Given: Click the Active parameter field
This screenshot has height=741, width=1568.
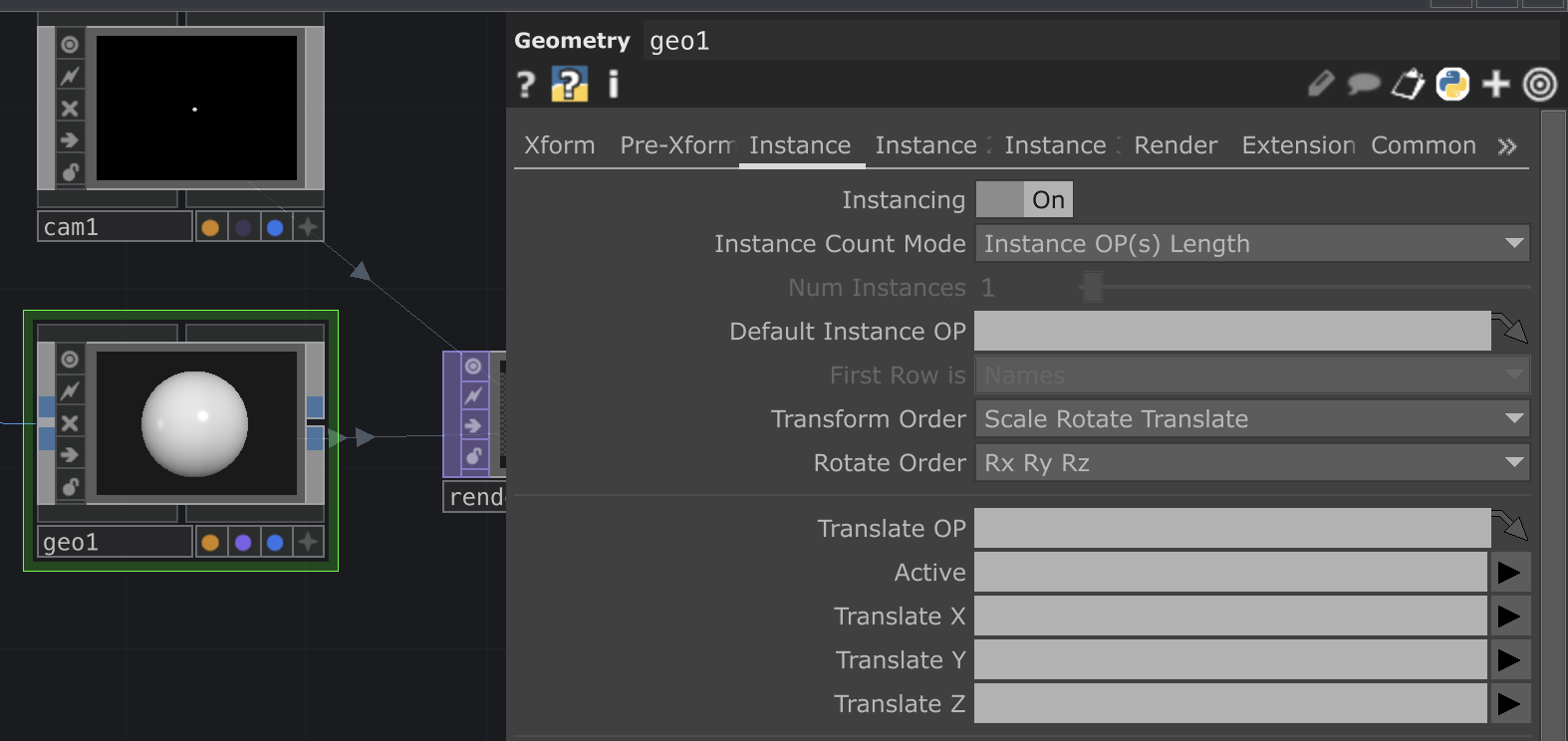Looking at the screenshot, I should 1230,573.
